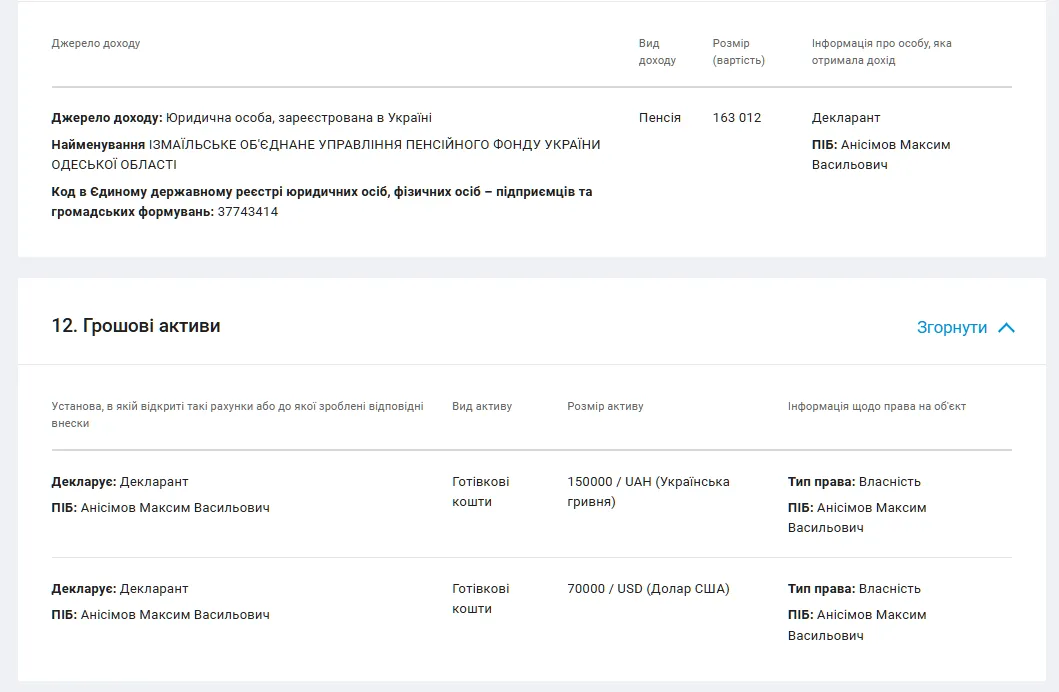Click header 'Інформація щодо права на об'єкт'
1059x692 pixels.
point(877,406)
